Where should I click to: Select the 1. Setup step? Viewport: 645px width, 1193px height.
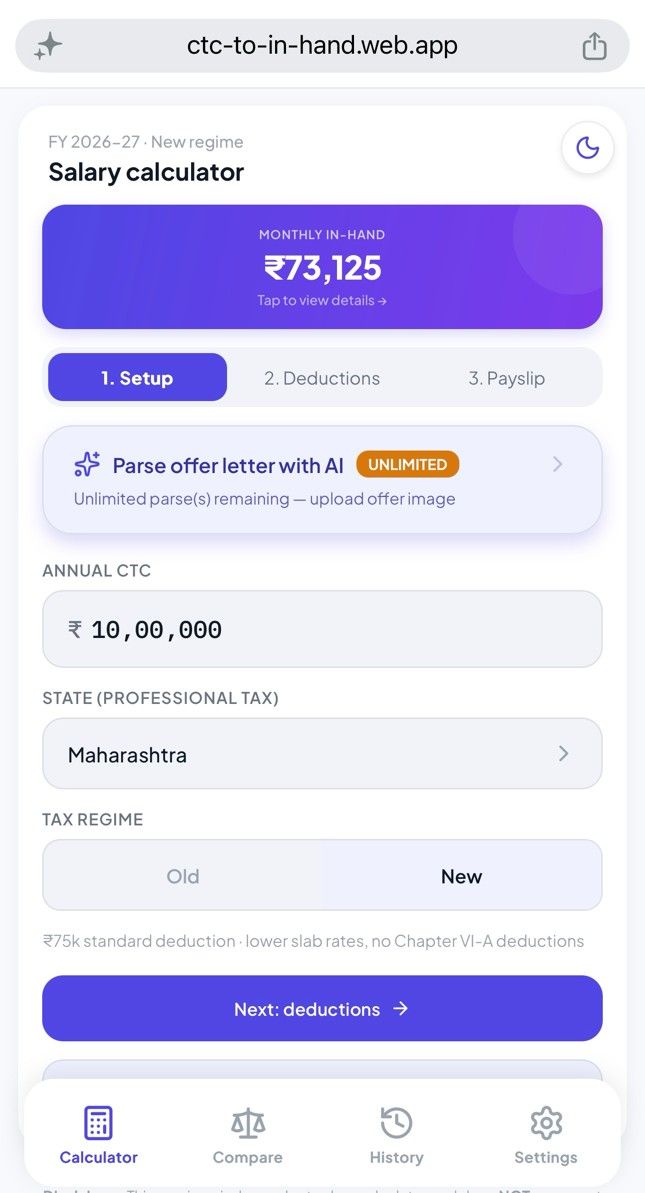(x=138, y=377)
